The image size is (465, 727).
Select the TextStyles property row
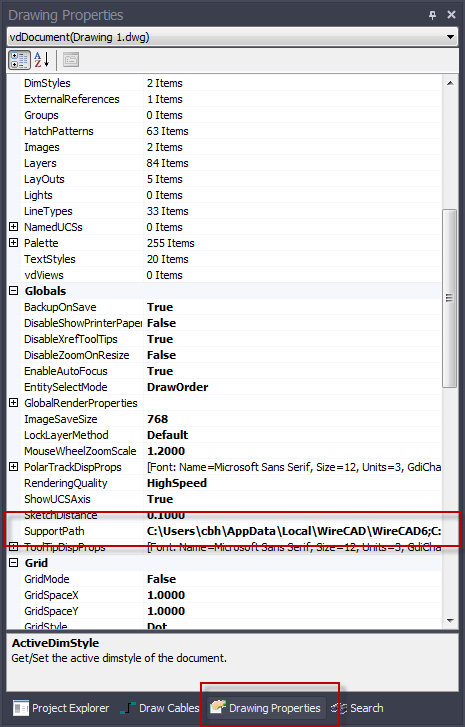point(224,259)
